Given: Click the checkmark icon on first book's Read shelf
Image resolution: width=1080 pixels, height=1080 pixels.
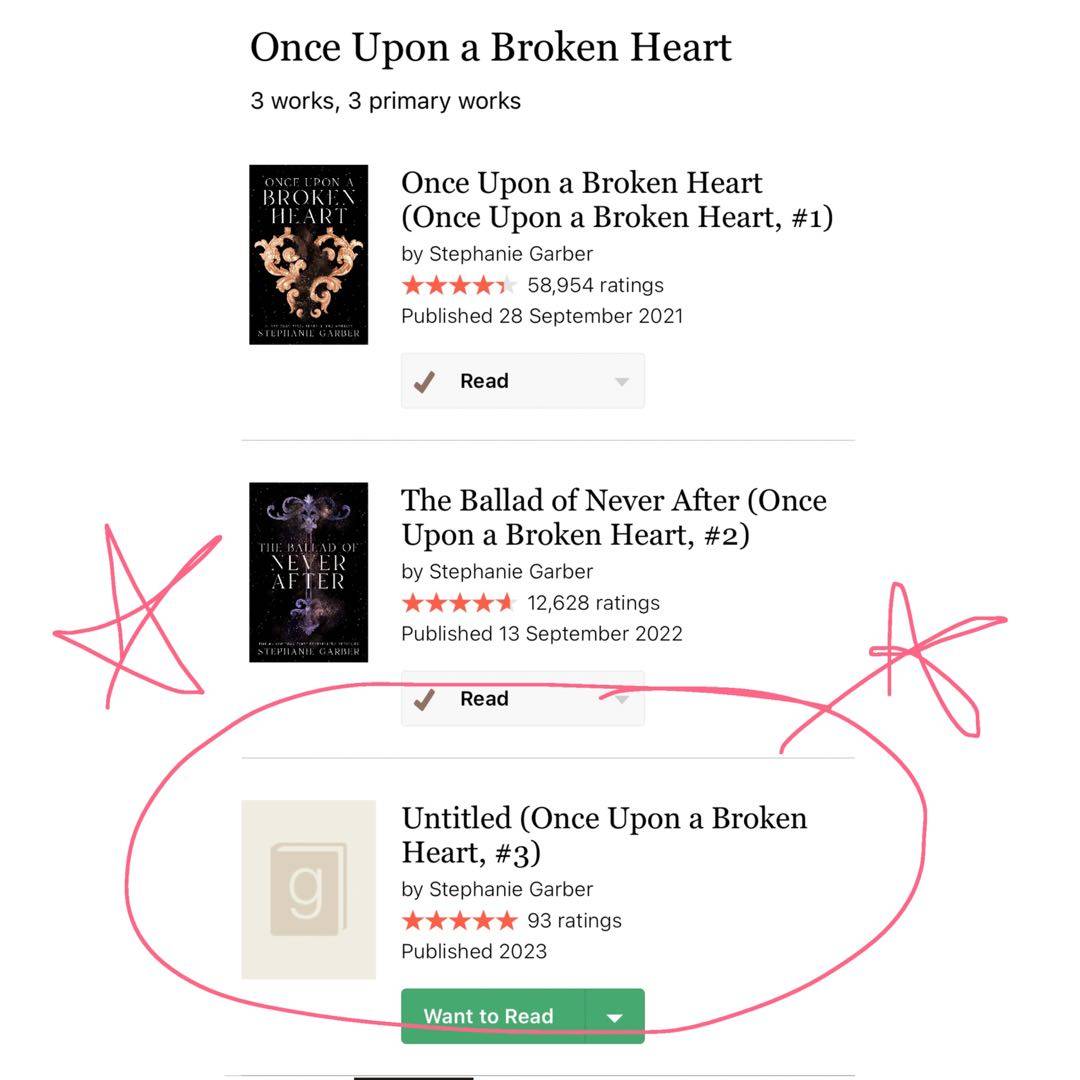Looking at the screenshot, I should coord(424,381).
